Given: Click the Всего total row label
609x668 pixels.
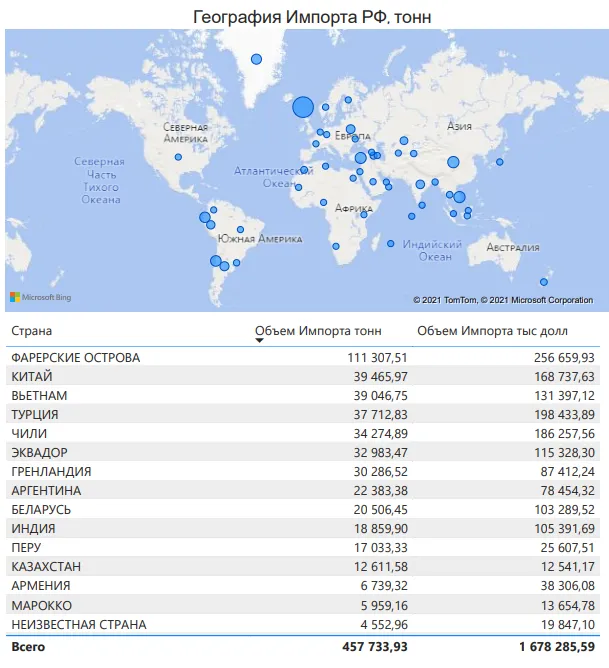Looking at the screenshot, I should [x=28, y=648].
